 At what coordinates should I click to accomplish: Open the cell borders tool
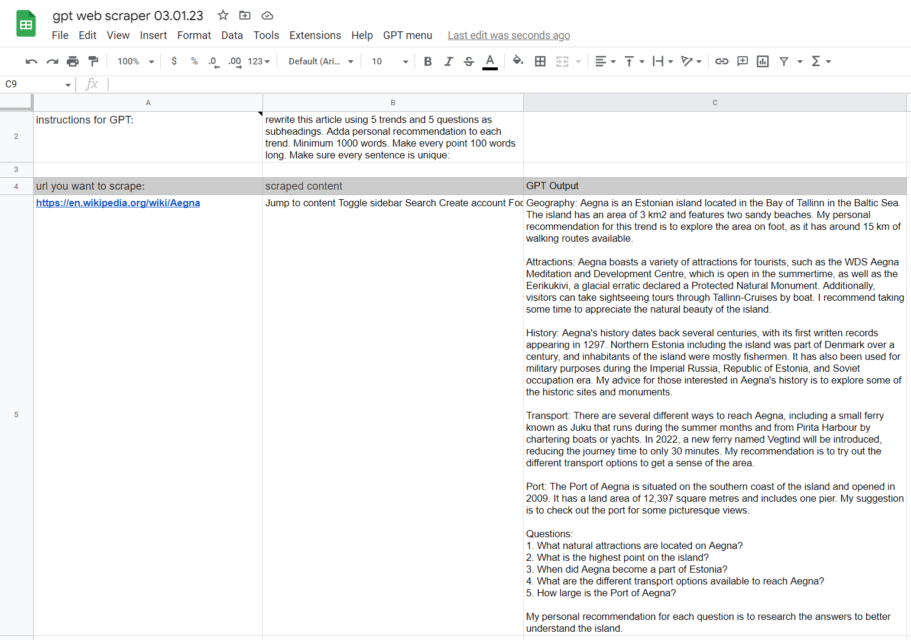tap(540, 61)
